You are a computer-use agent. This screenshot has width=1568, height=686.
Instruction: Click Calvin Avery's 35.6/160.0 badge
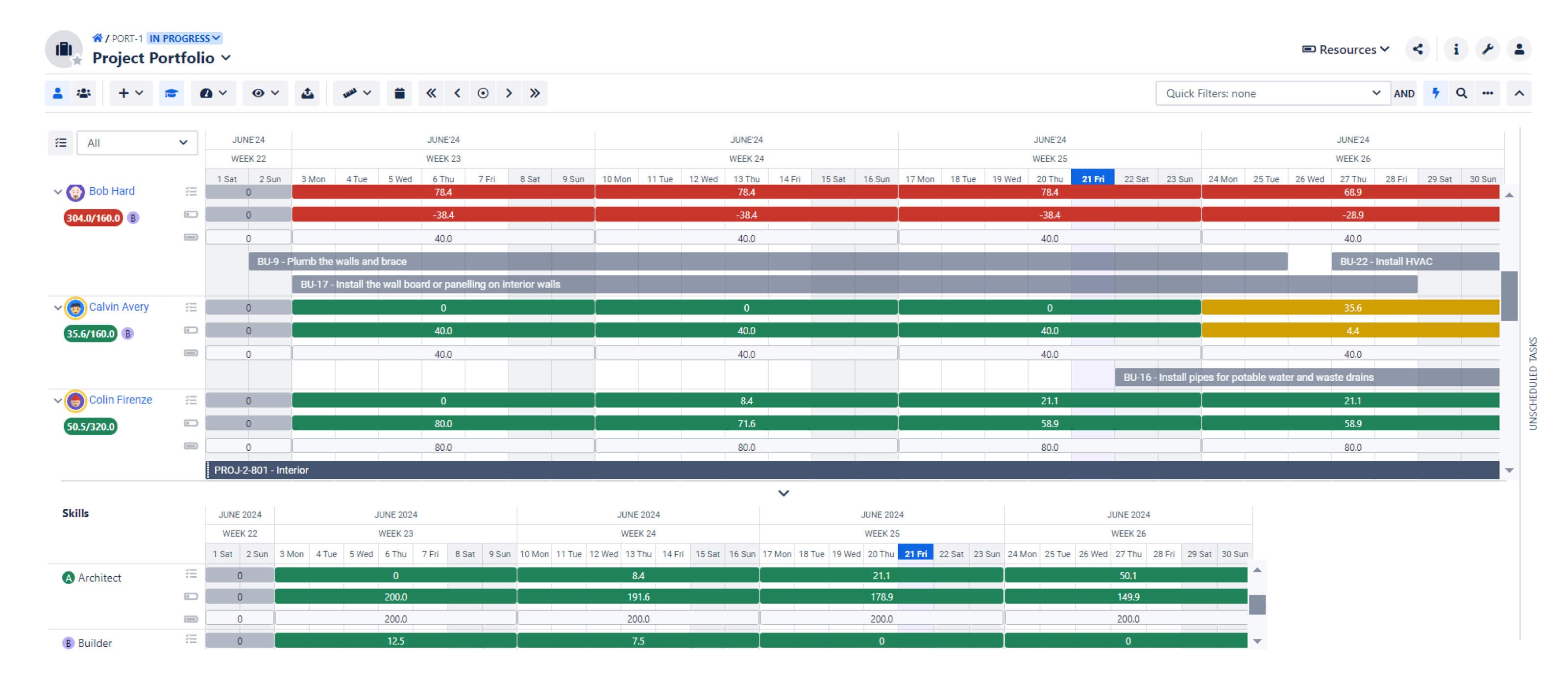point(90,334)
